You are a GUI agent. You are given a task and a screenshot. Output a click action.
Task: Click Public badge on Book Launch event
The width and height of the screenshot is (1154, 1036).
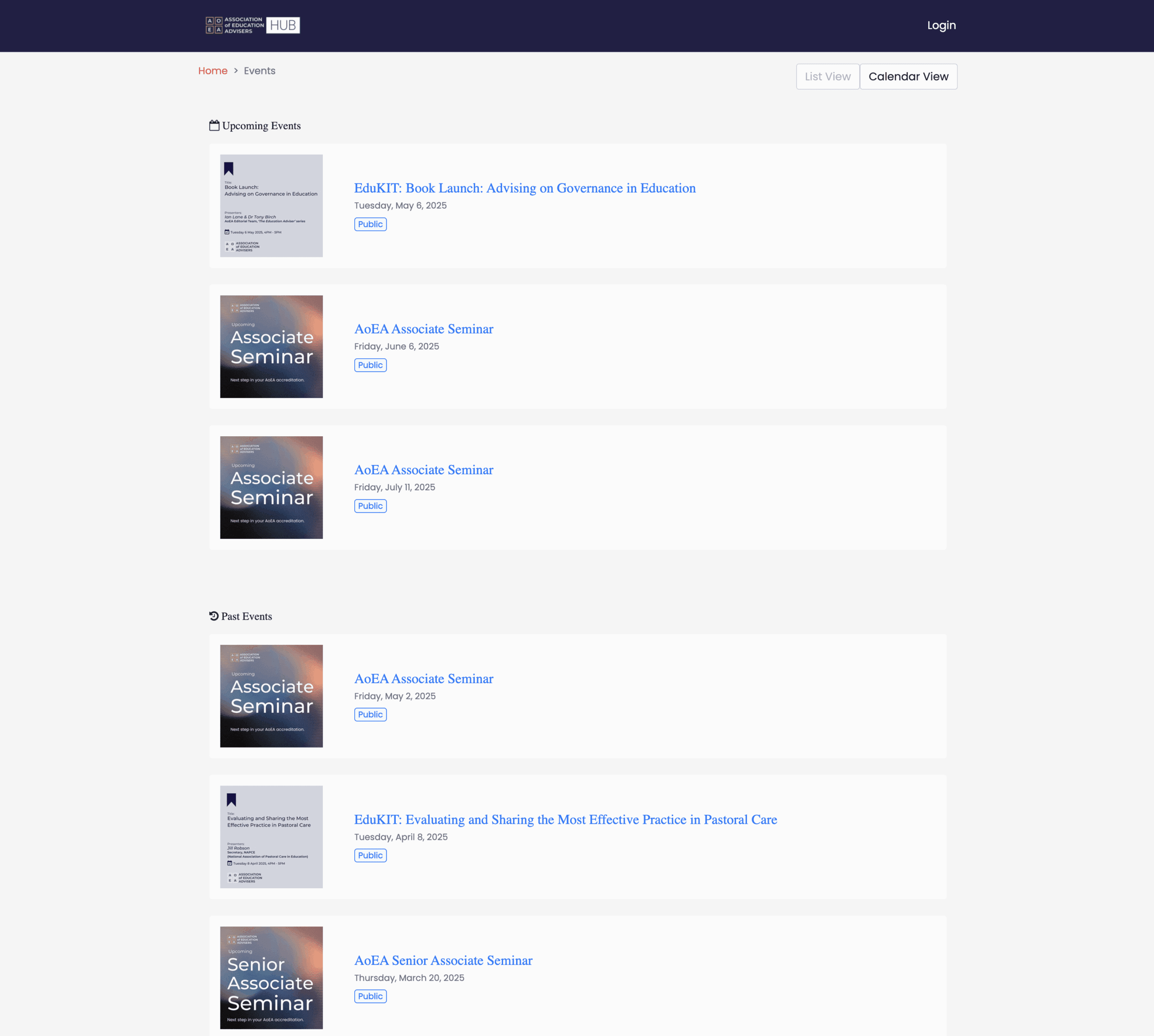[371, 224]
